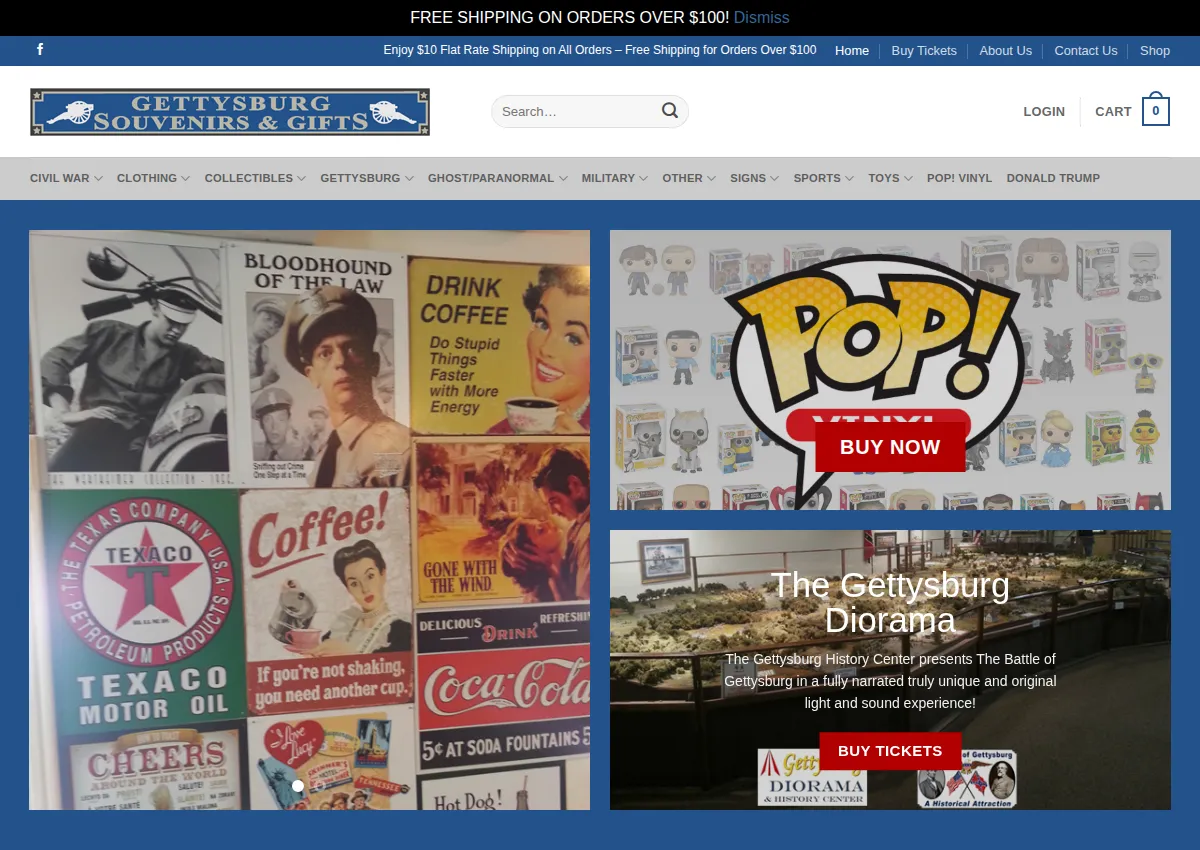
Task: Expand the Collectibles menu
Action: (255, 178)
